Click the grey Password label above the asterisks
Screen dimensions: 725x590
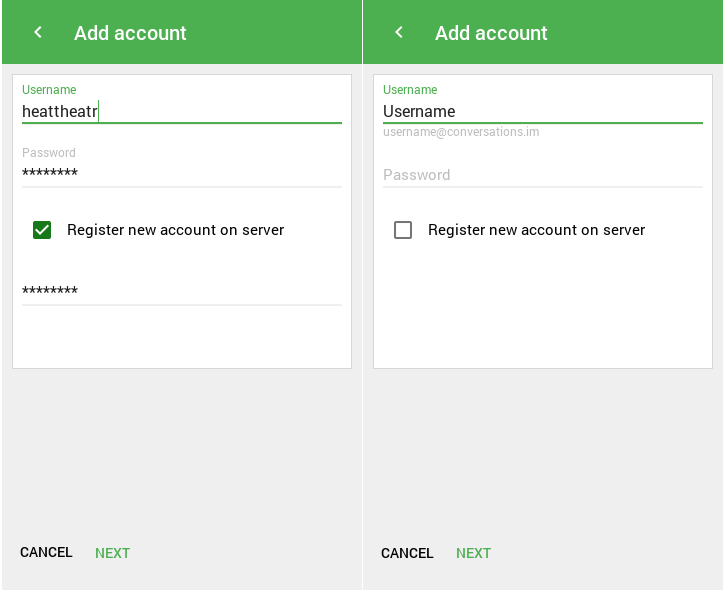(49, 153)
